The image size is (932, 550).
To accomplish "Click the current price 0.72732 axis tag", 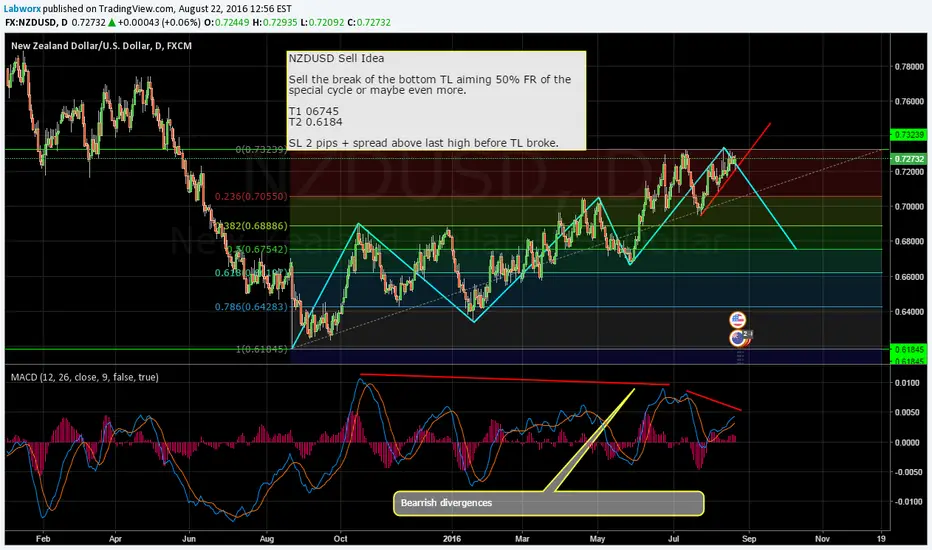I will point(909,159).
